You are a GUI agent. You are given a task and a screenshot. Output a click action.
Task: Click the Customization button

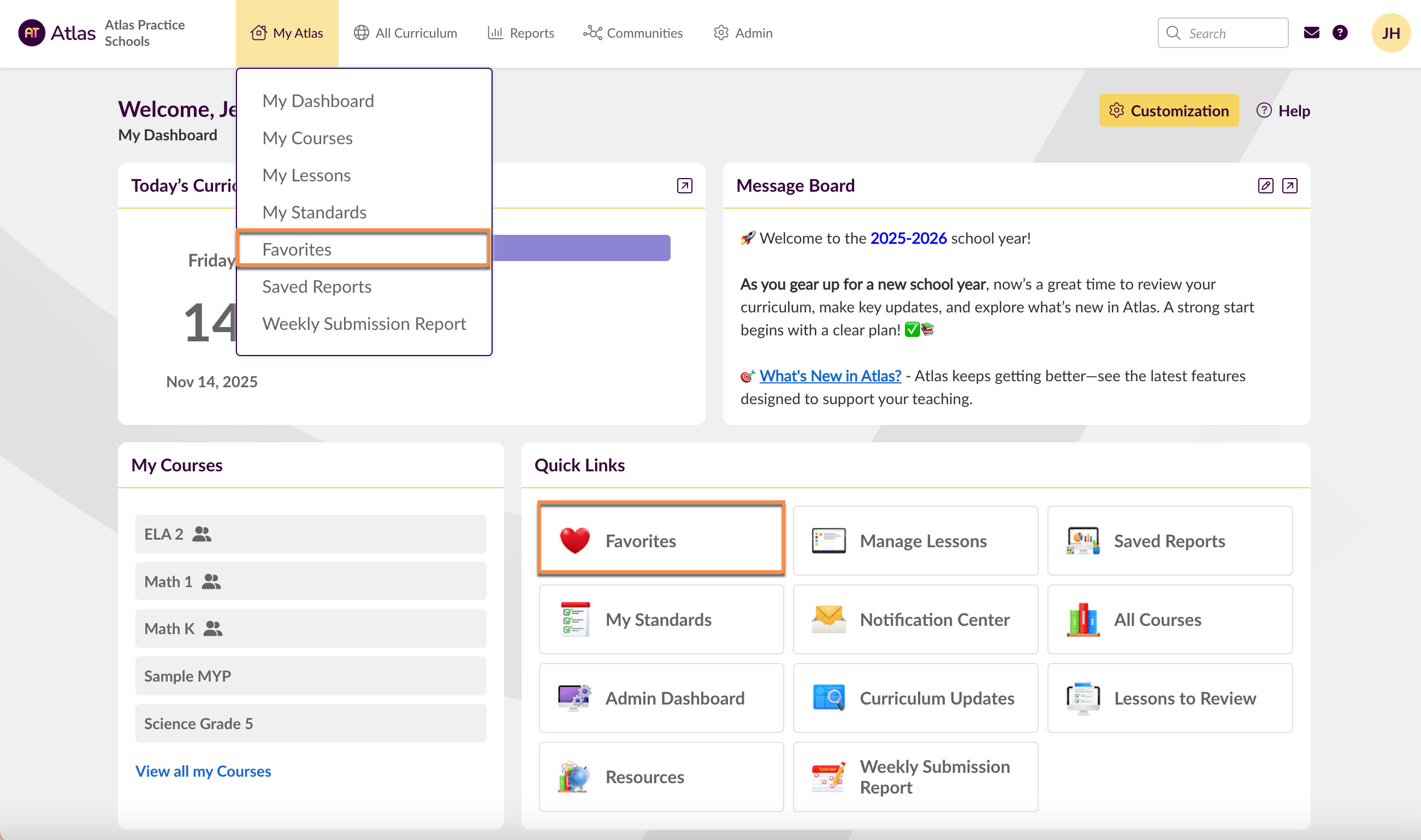pyautogui.click(x=1169, y=110)
